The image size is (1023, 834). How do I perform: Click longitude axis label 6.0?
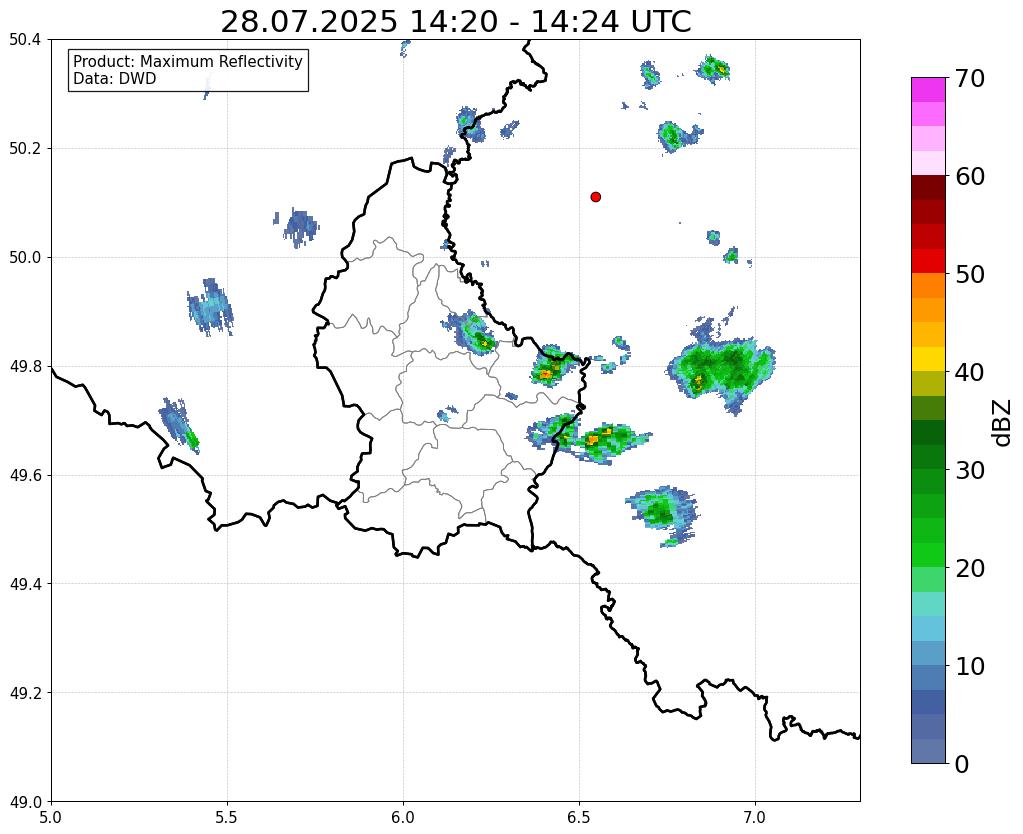(403, 817)
